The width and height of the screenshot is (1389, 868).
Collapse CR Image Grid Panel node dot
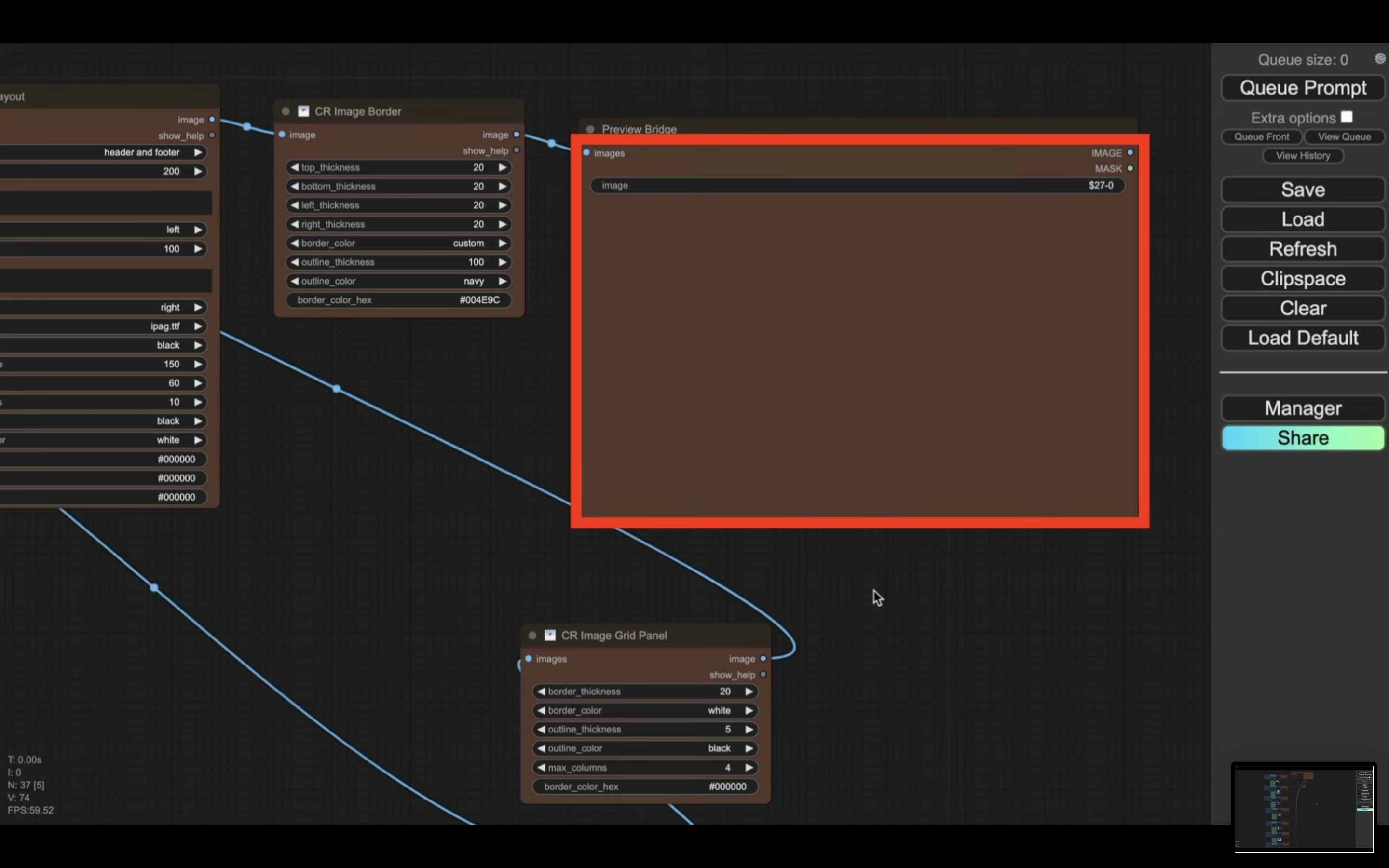pos(532,635)
